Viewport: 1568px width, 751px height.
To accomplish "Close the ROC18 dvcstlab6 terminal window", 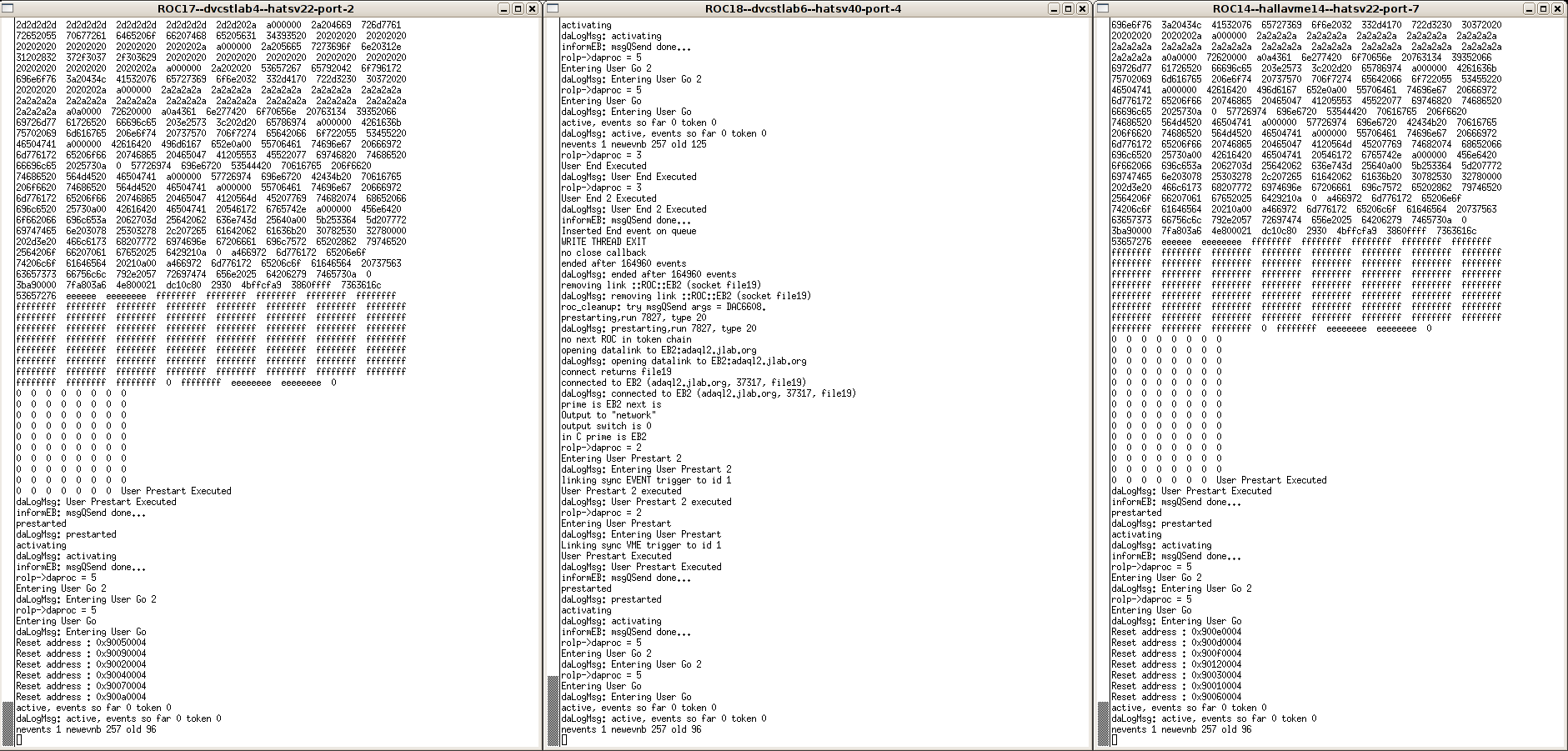I will [1082, 8].
